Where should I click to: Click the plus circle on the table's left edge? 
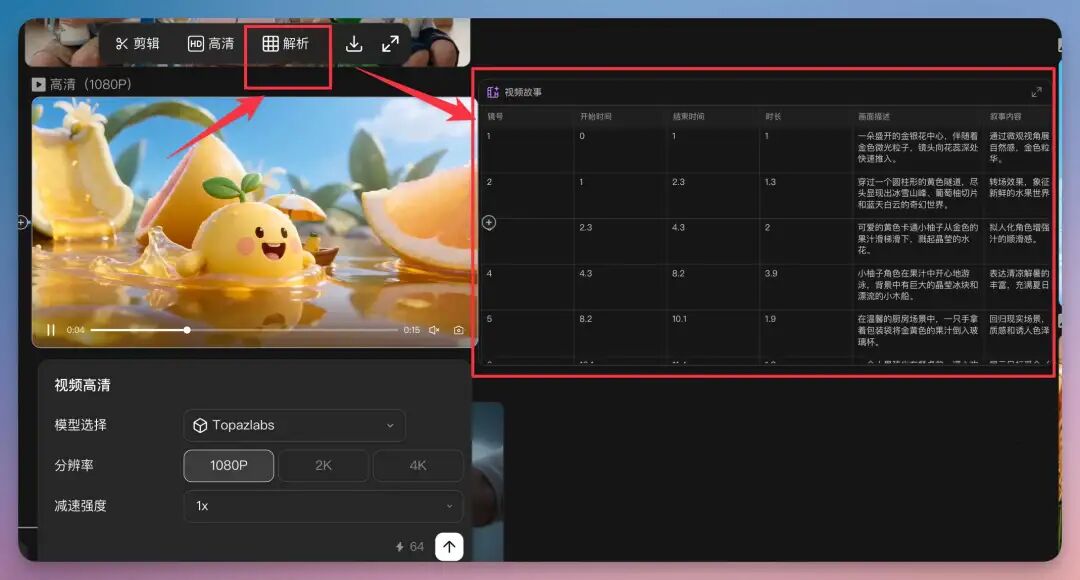tap(489, 222)
